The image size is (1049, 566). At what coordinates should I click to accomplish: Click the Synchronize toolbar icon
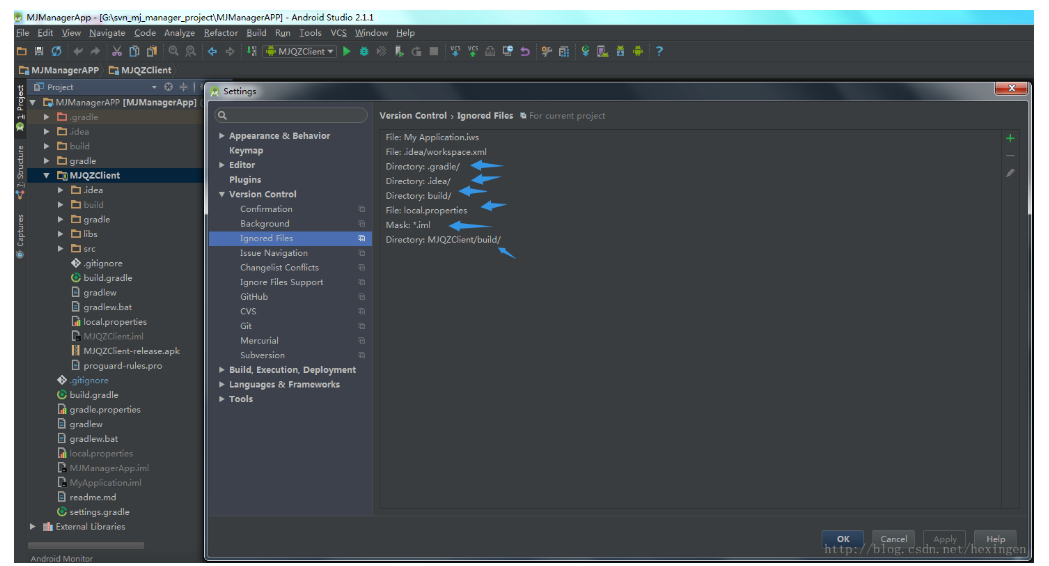(56, 51)
